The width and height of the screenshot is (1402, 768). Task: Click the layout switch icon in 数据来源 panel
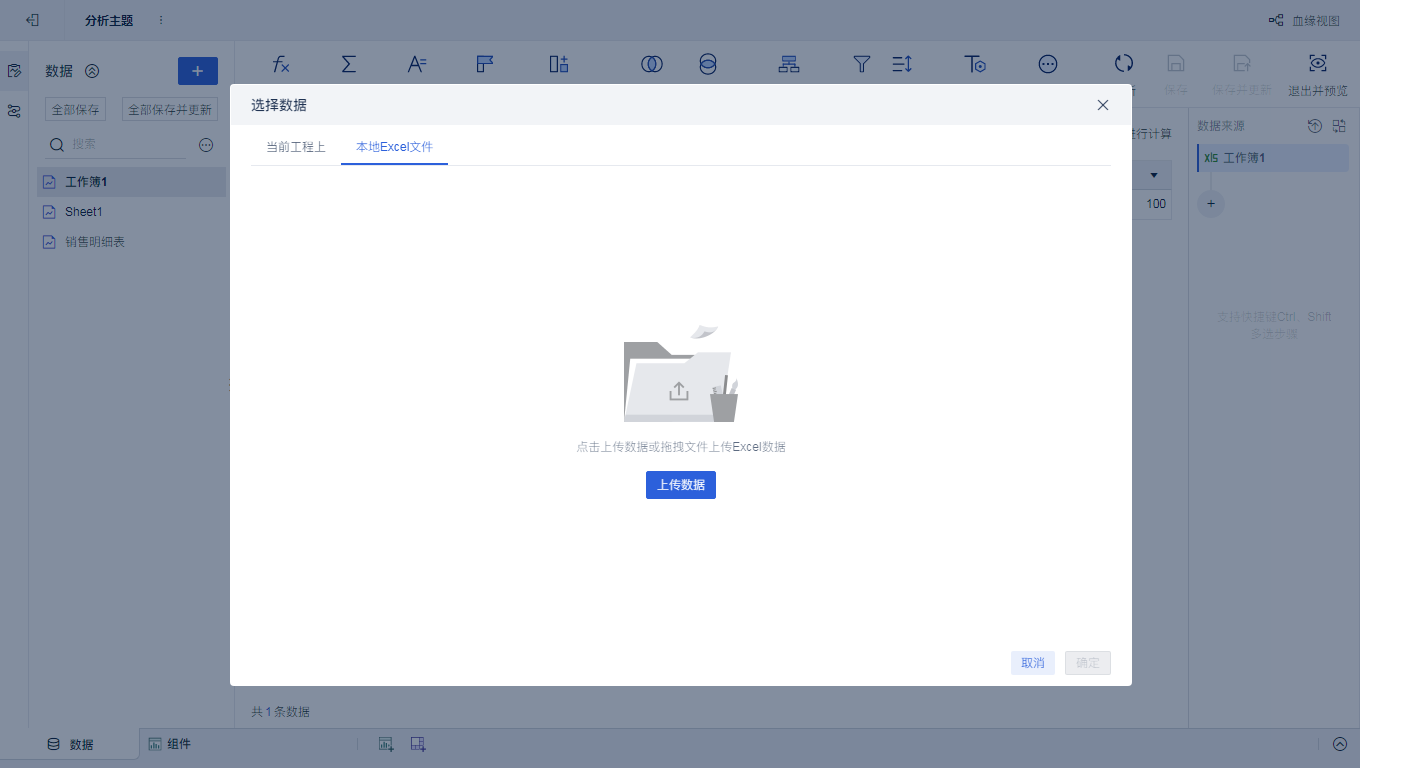coord(1339,126)
